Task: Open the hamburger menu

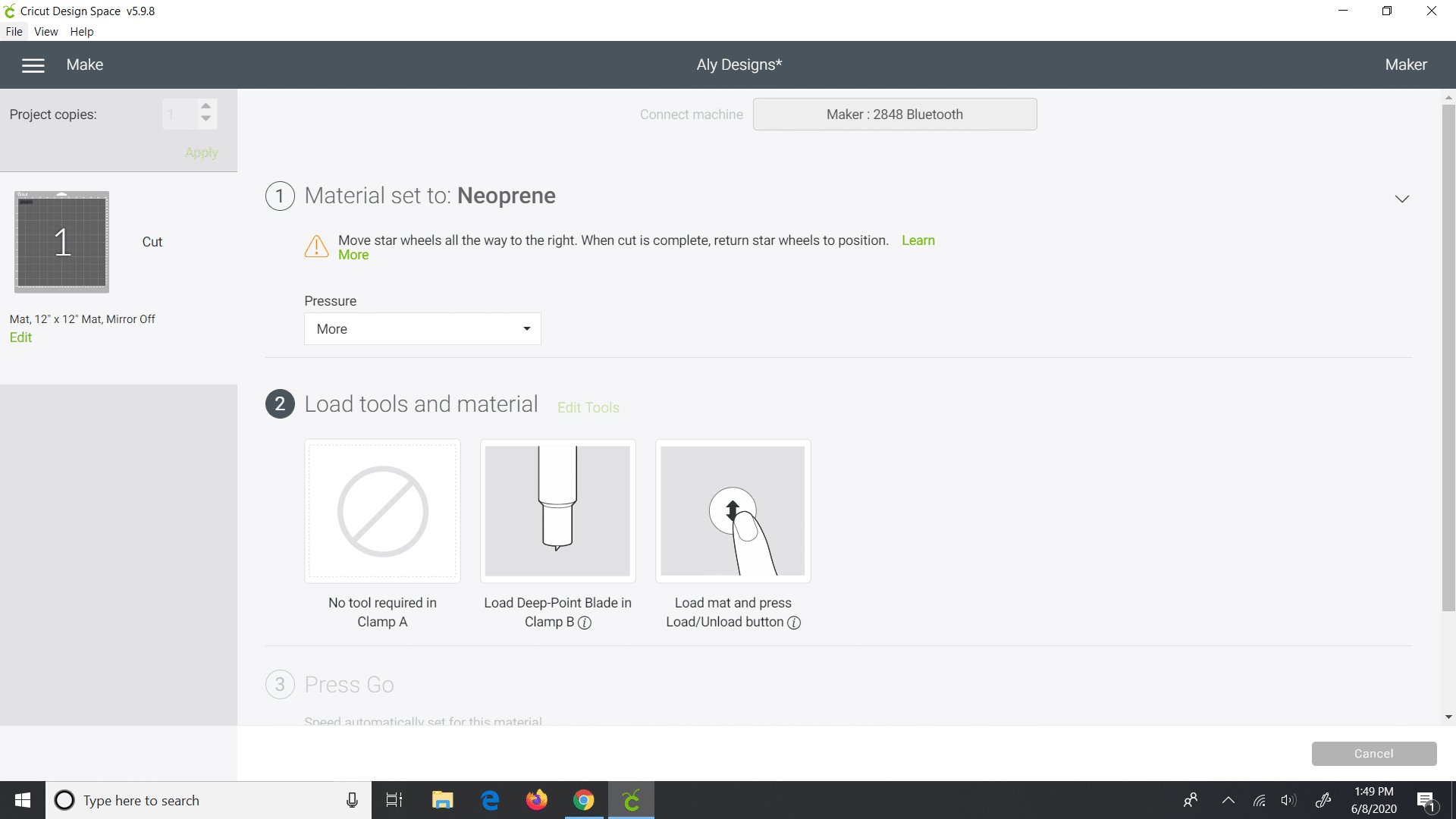Action: point(33,65)
